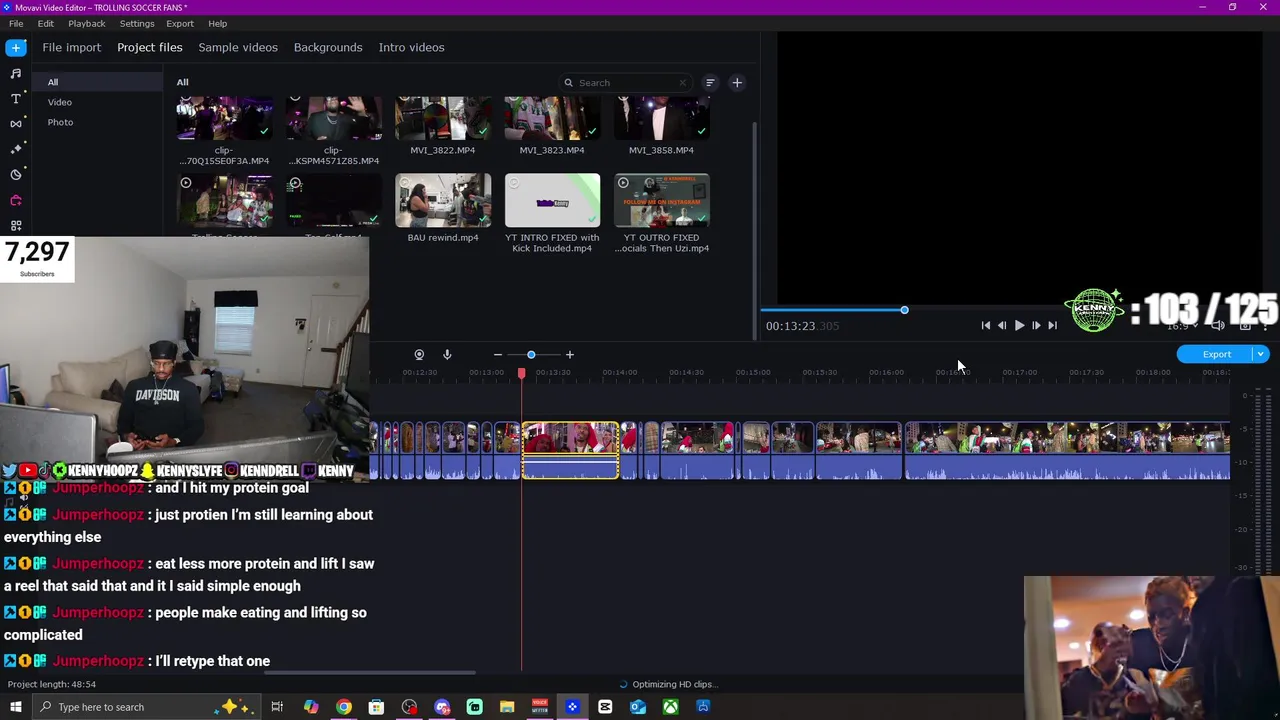Screen dimensions: 1280x720
Task: Click the sort files icon next to Search
Action: point(710,83)
